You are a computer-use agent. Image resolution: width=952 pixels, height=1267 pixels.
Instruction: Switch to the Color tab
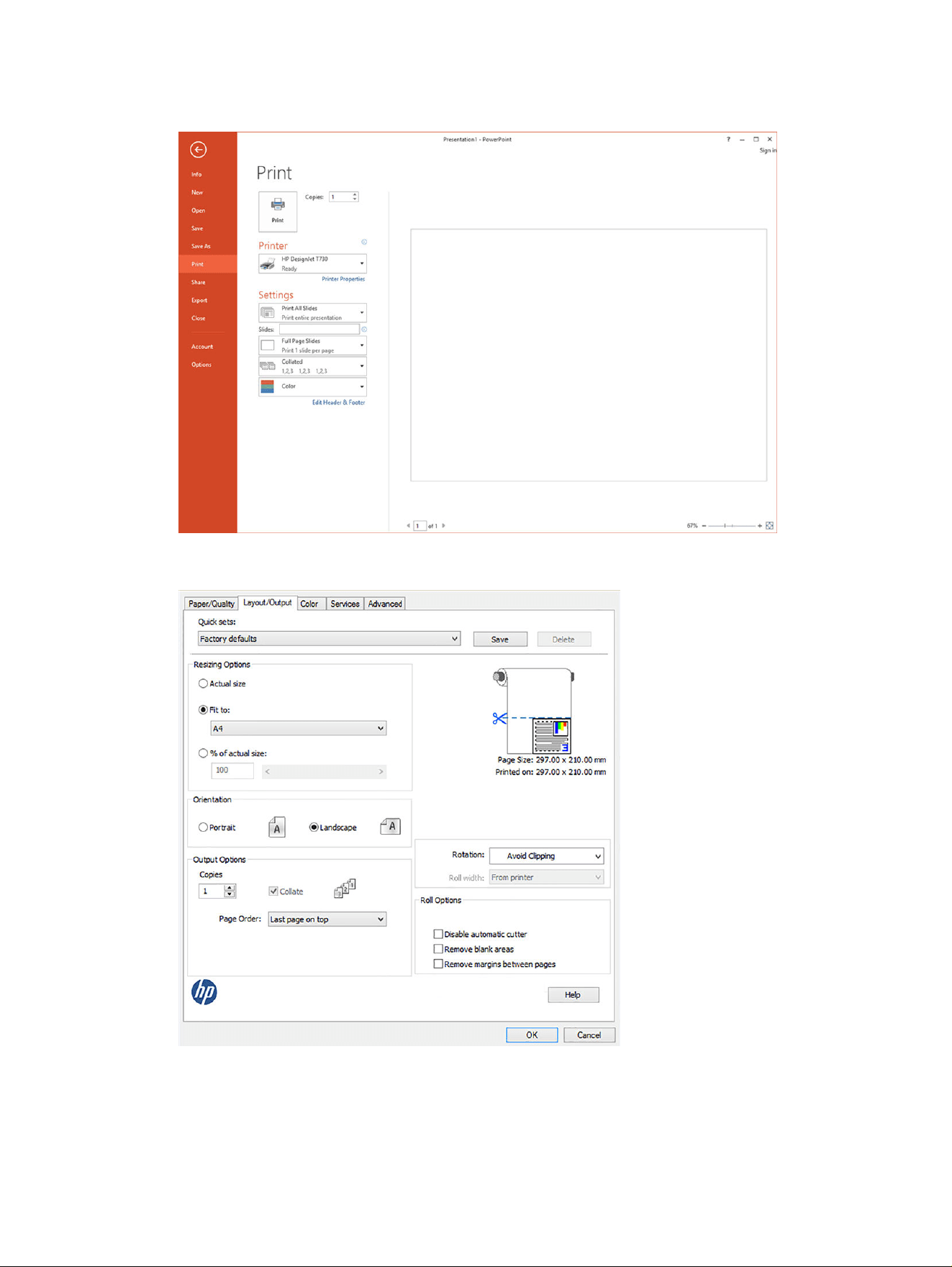(309, 604)
